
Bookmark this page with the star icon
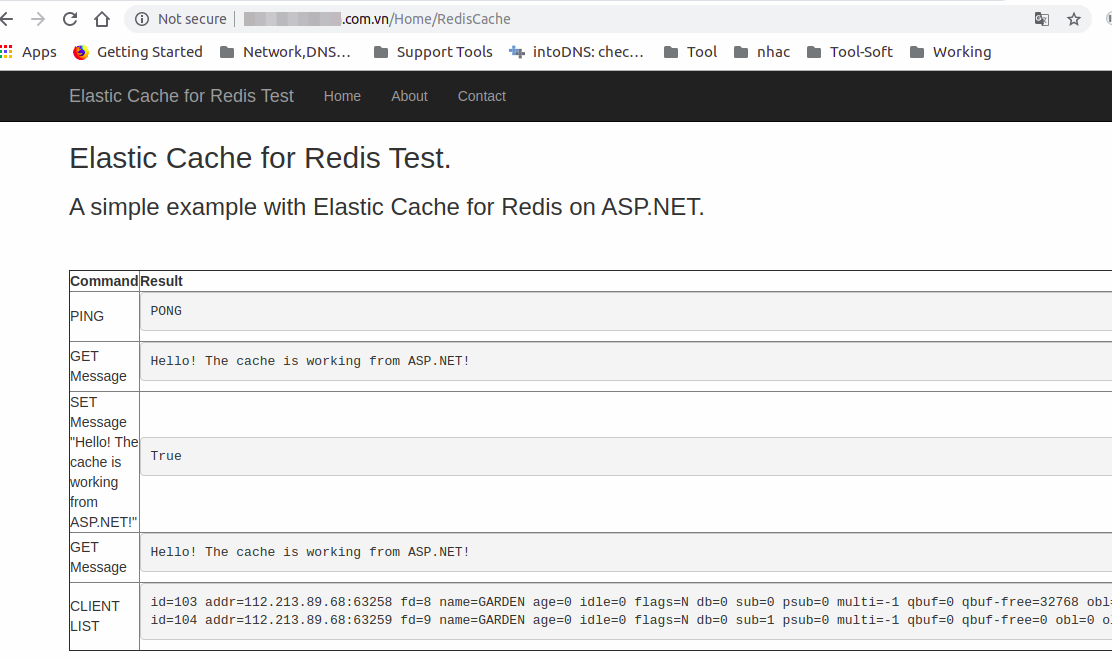pyautogui.click(x=1074, y=19)
